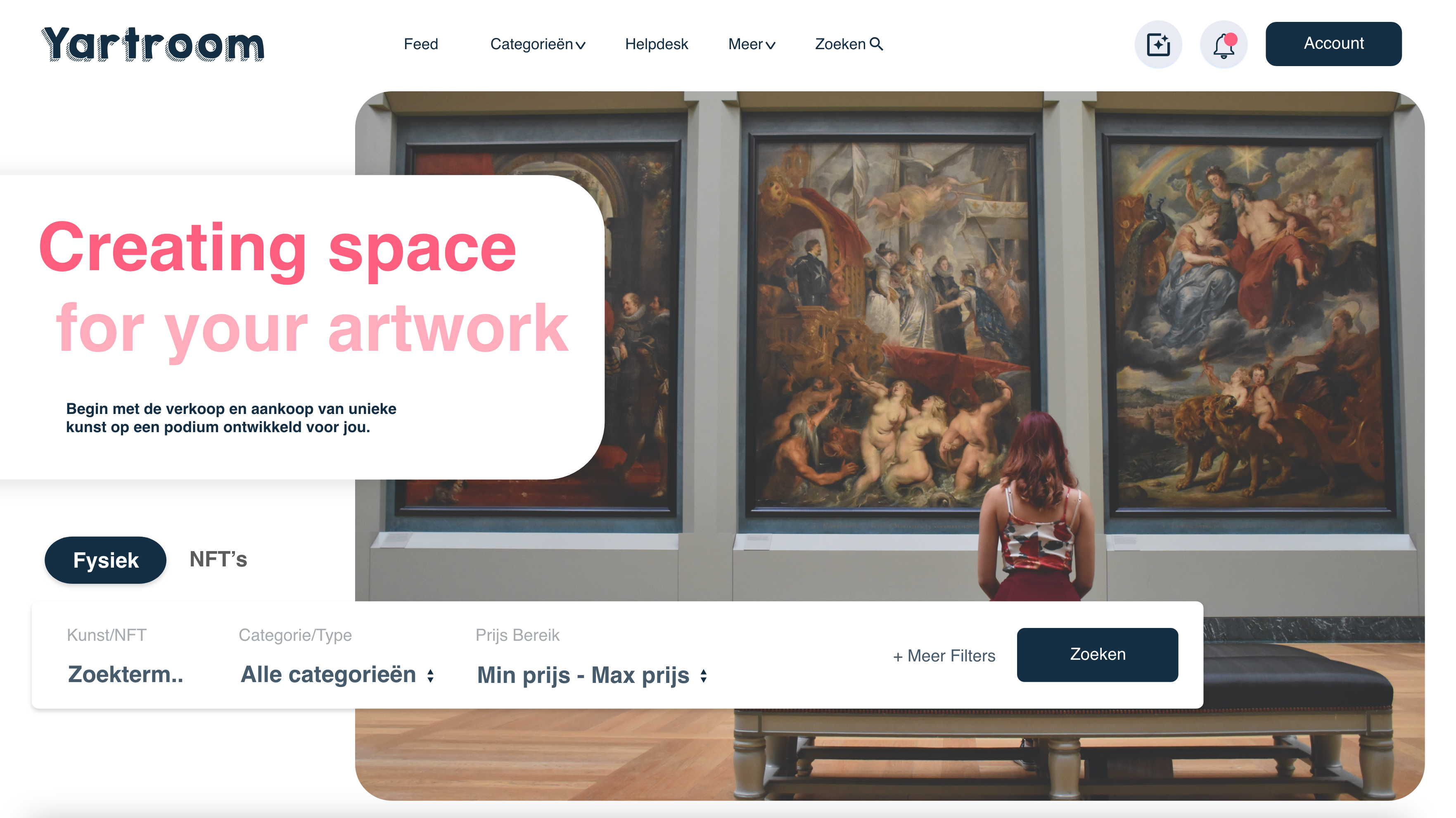This screenshot has width=1456, height=818.
Task: Expand the Categorieën menu
Action: coord(538,44)
